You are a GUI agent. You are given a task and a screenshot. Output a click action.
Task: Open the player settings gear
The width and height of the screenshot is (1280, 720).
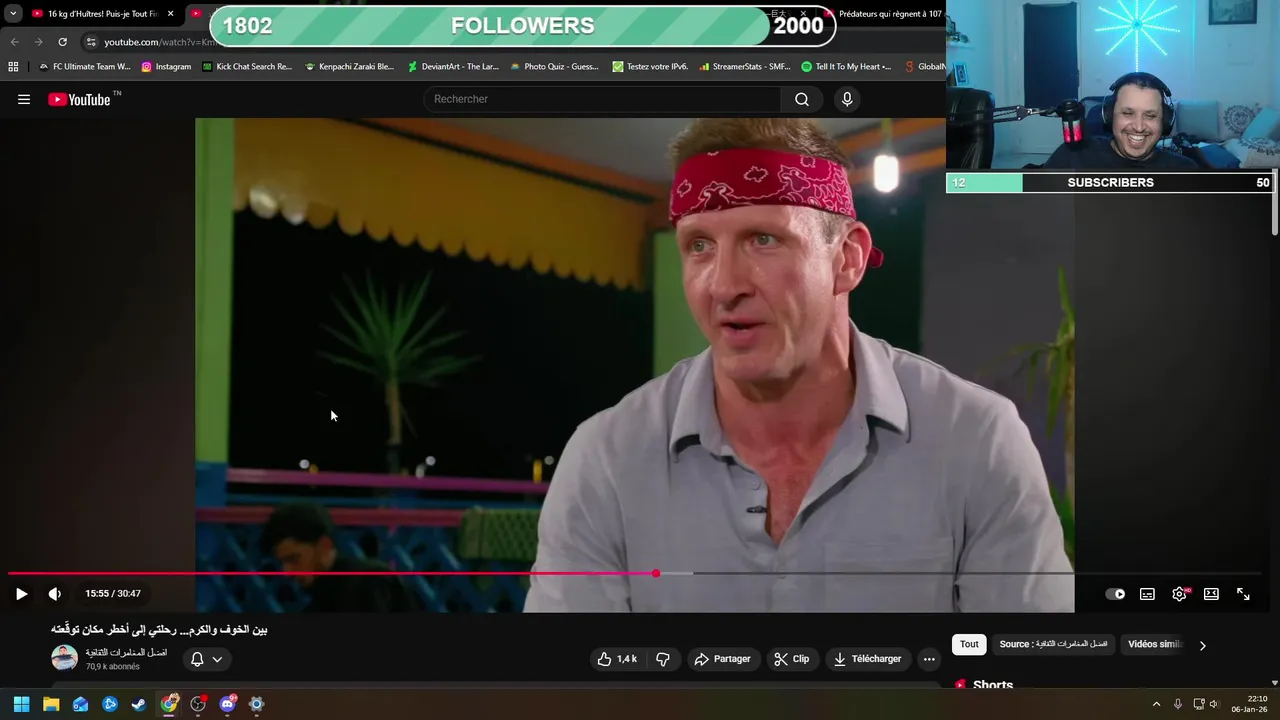(1179, 594)
